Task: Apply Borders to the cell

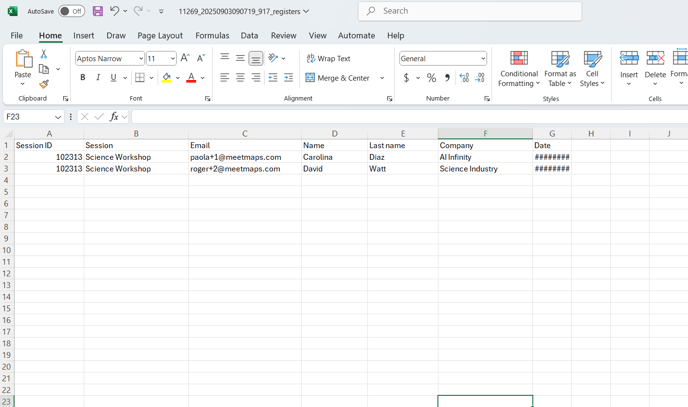Action: (x=140, y=78)
